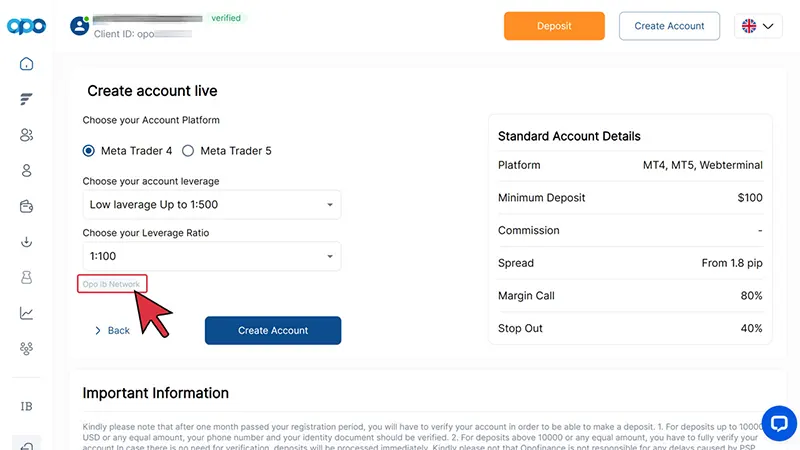Open the Home dashboard sidebar icon
Image resolution: width=800 pixels, height=450 pixels.
27,64
